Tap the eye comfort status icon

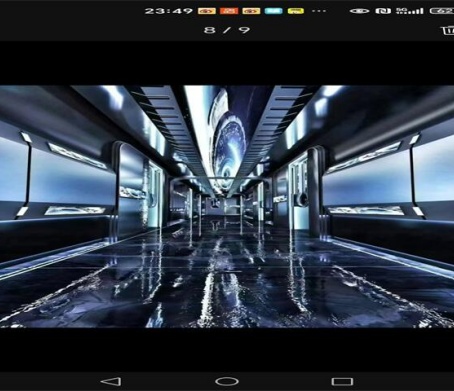[359, 11]
